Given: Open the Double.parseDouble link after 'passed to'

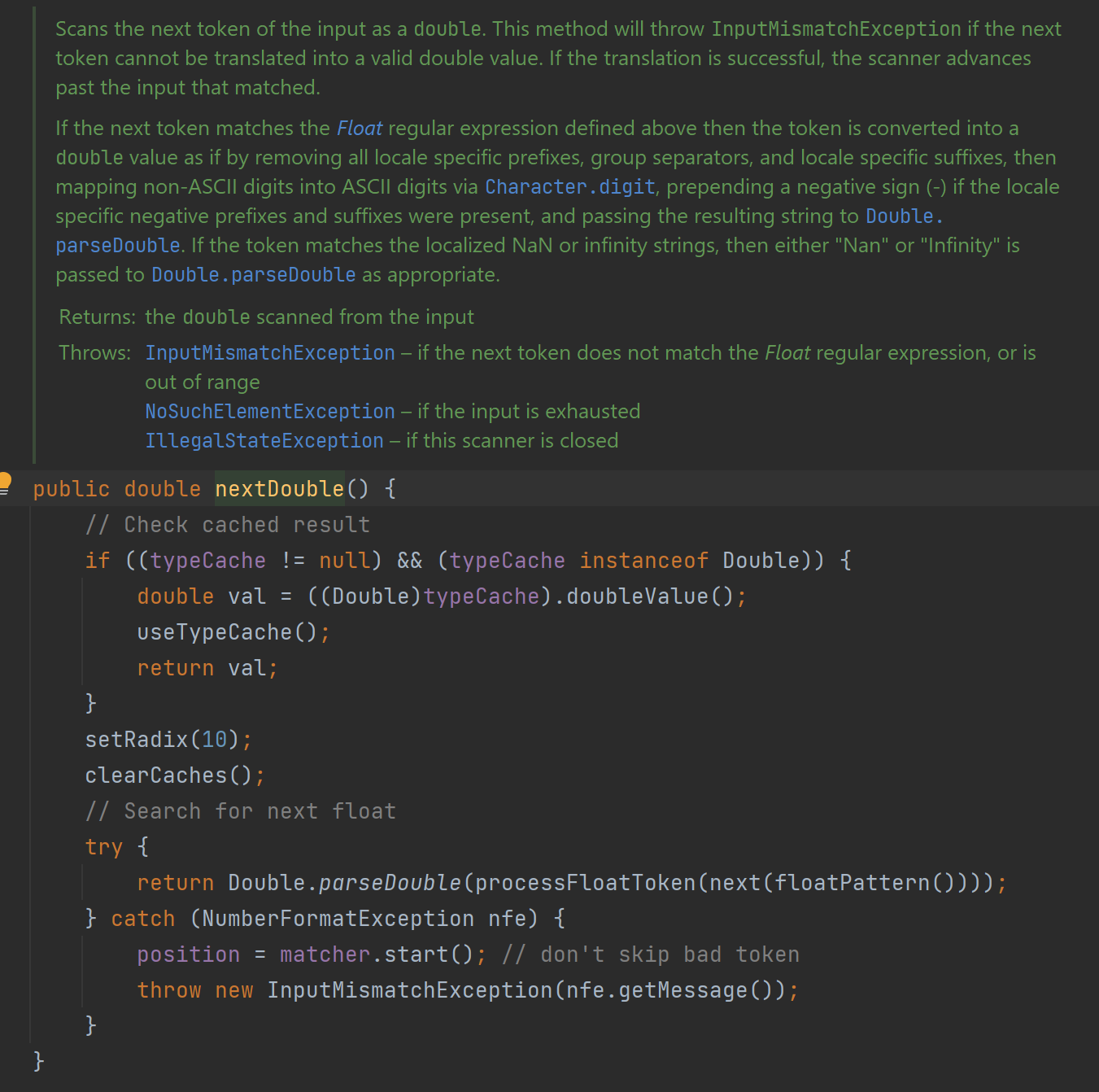Looking at the screenshot, I should [253, 275].
